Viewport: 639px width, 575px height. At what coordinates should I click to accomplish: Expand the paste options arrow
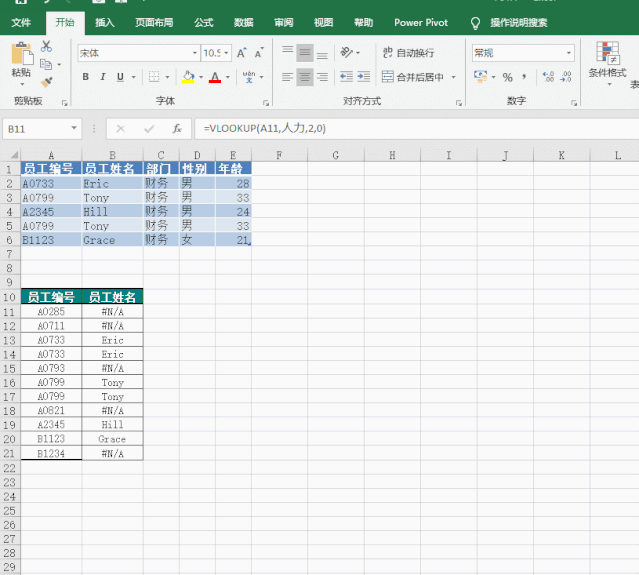pyautogui.click(x=22, y=84)
